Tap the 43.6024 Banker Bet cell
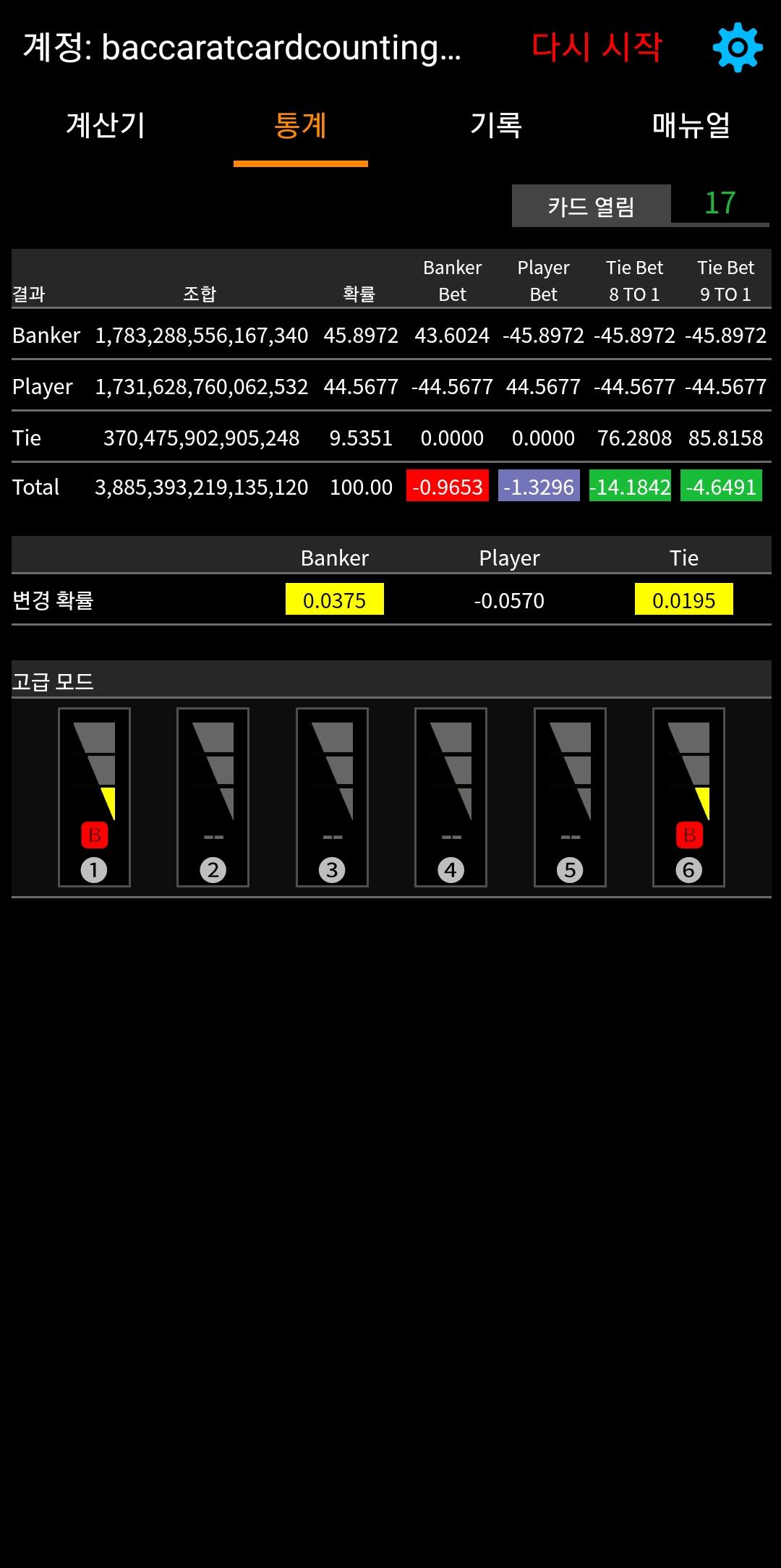The image size is (781, 1568). (452, 336)
